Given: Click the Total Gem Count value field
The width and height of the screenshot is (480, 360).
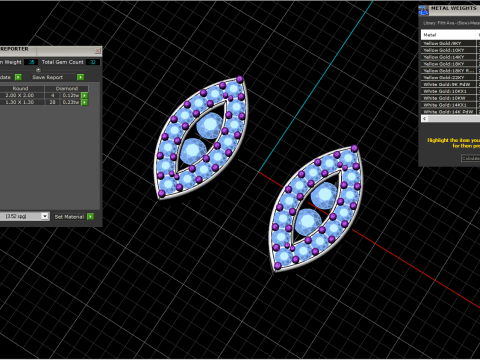Looking at the screenshot, I should (x=93, y=62).
